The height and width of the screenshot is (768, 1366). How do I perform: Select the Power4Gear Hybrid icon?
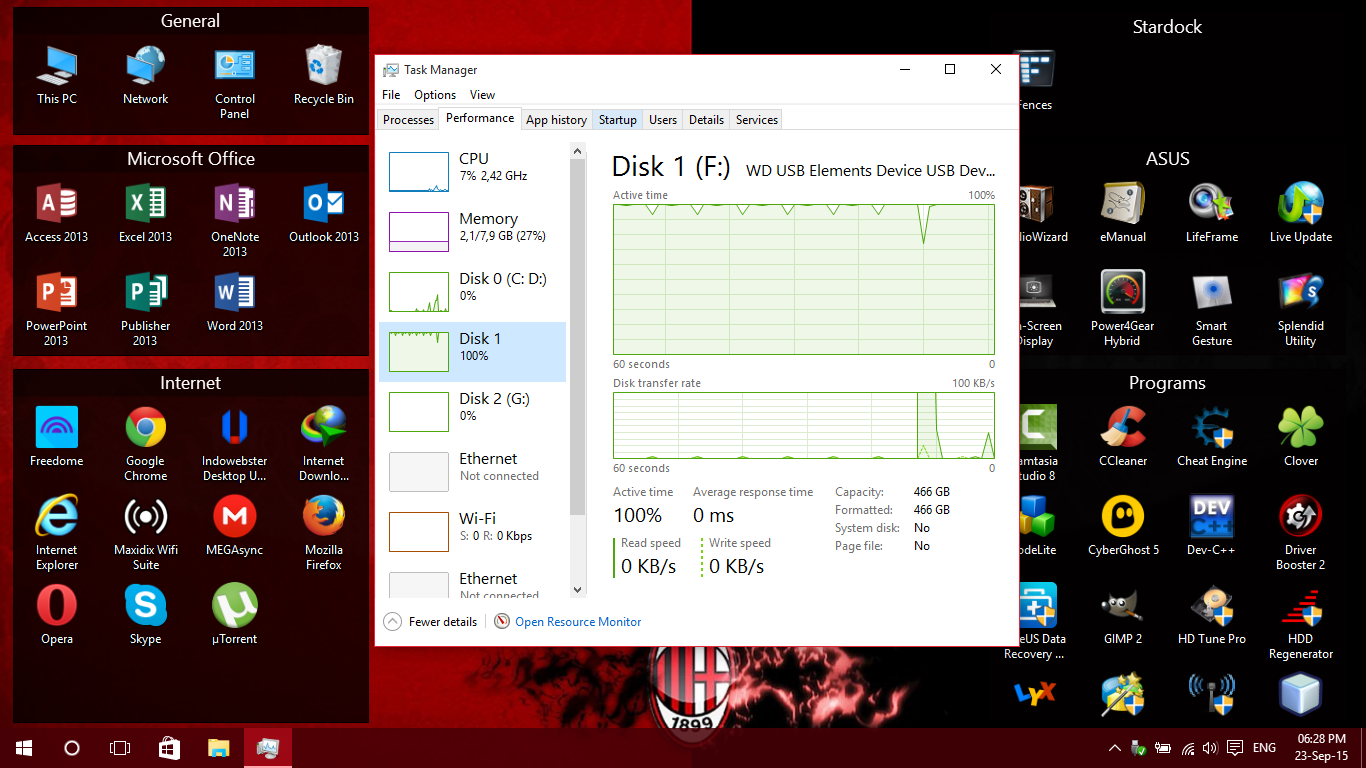click(x=1123, y=309)
